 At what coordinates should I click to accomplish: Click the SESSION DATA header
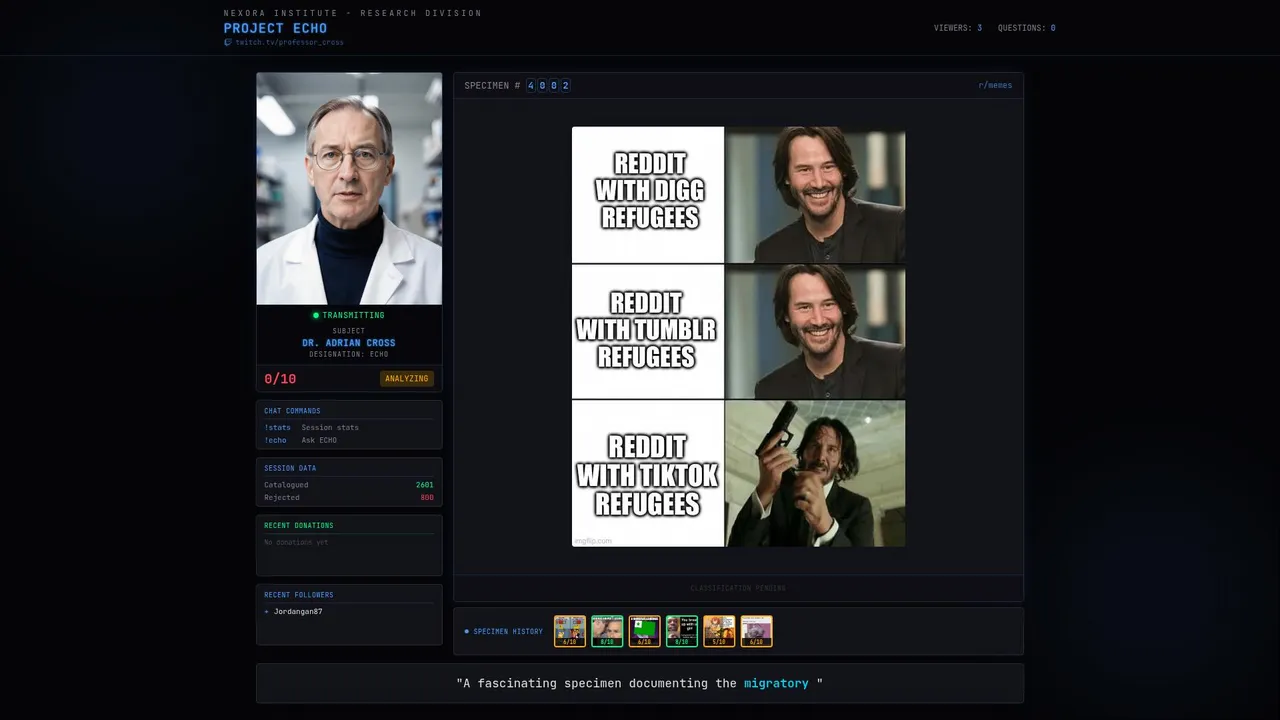coord(290,469)
